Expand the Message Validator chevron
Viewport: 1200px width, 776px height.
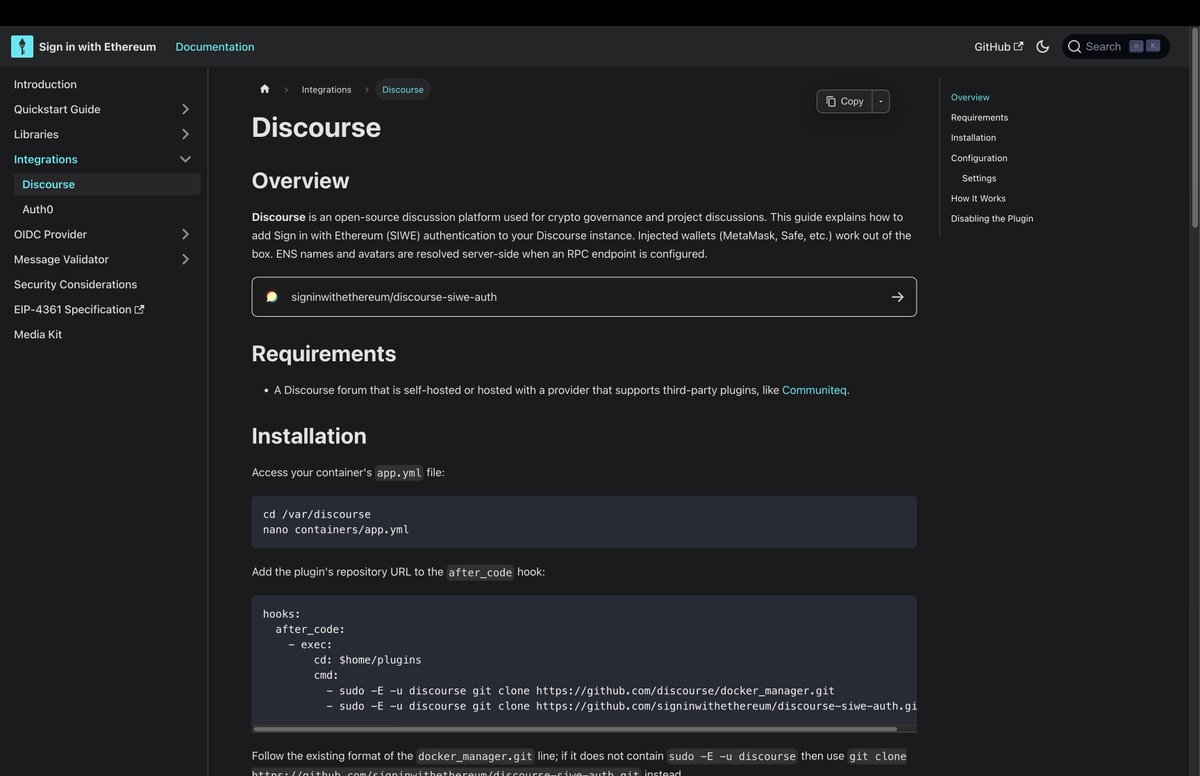tap(185, 259)
